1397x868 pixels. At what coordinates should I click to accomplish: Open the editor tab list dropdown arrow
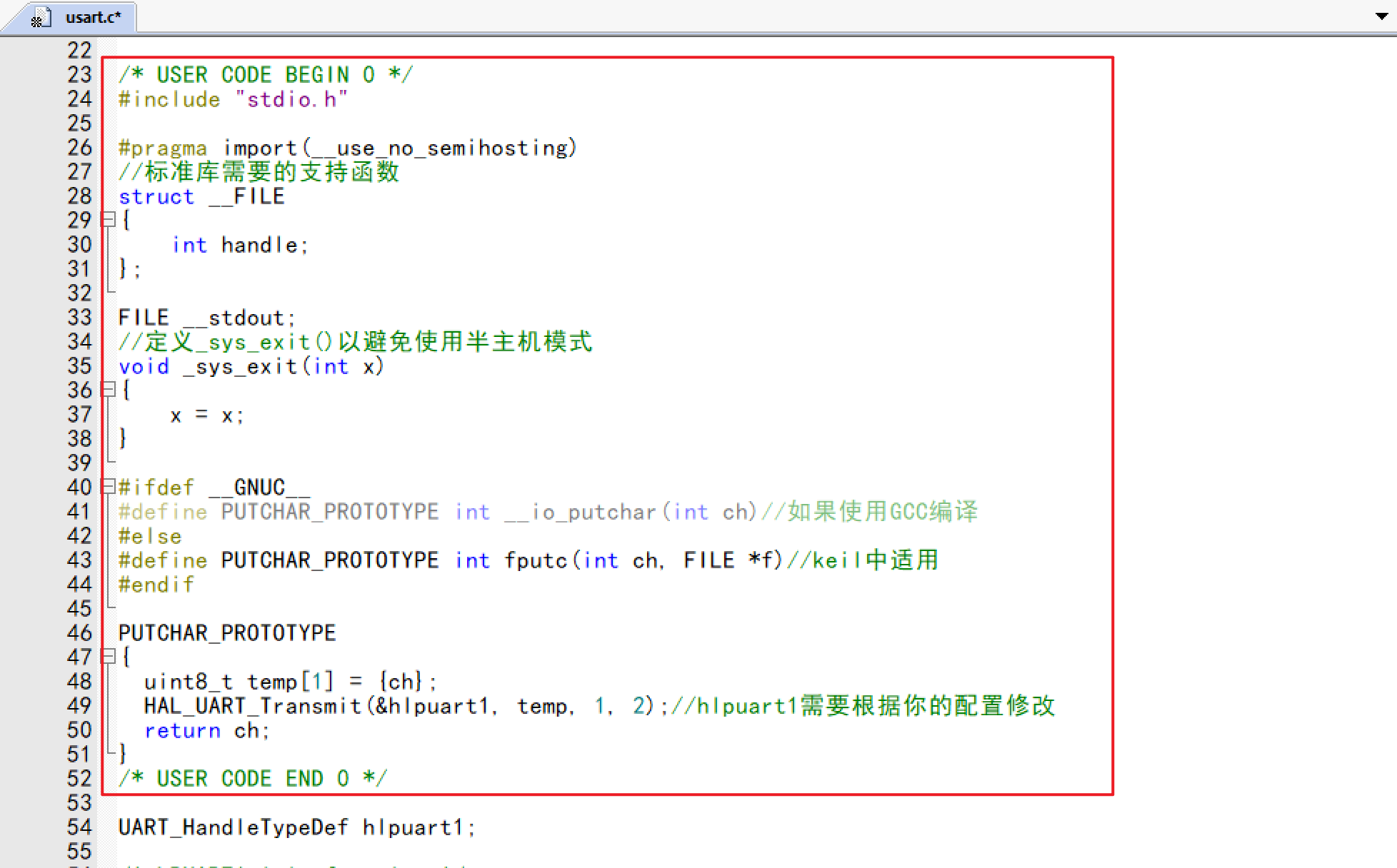1381,16
